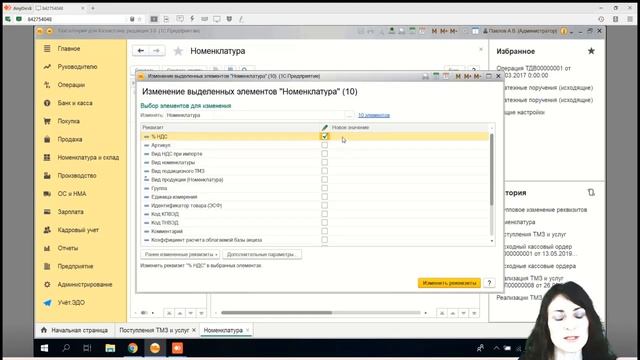
Task: Open the Windows Start menu
Action: point(44,348)
